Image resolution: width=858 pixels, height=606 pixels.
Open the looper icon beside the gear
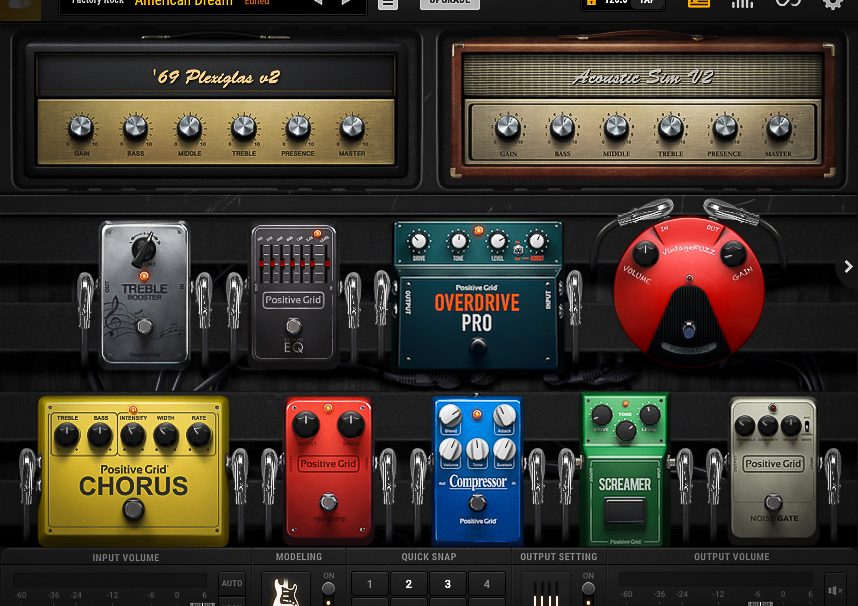click(788, 3)
